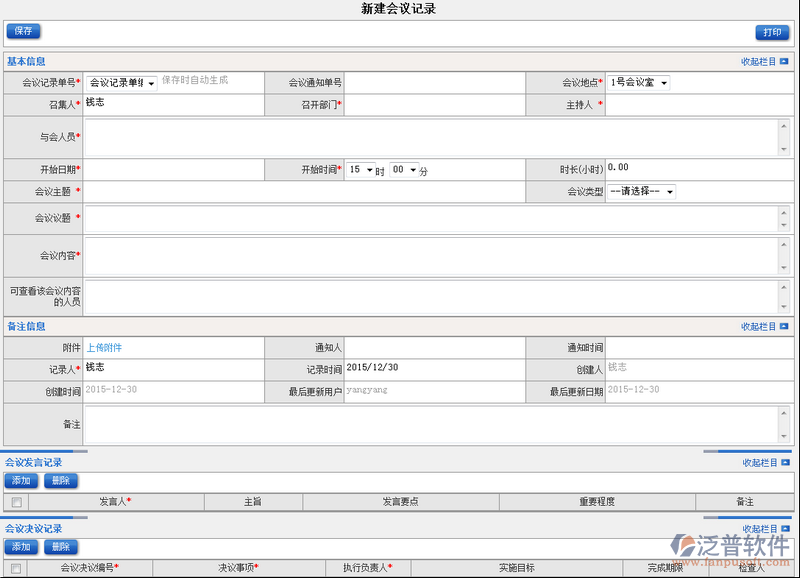Image resolution: width=800 pixels, height=578 pixels.
Task: Click 添加 button under 会议发言记录
Action: (20, 481)
